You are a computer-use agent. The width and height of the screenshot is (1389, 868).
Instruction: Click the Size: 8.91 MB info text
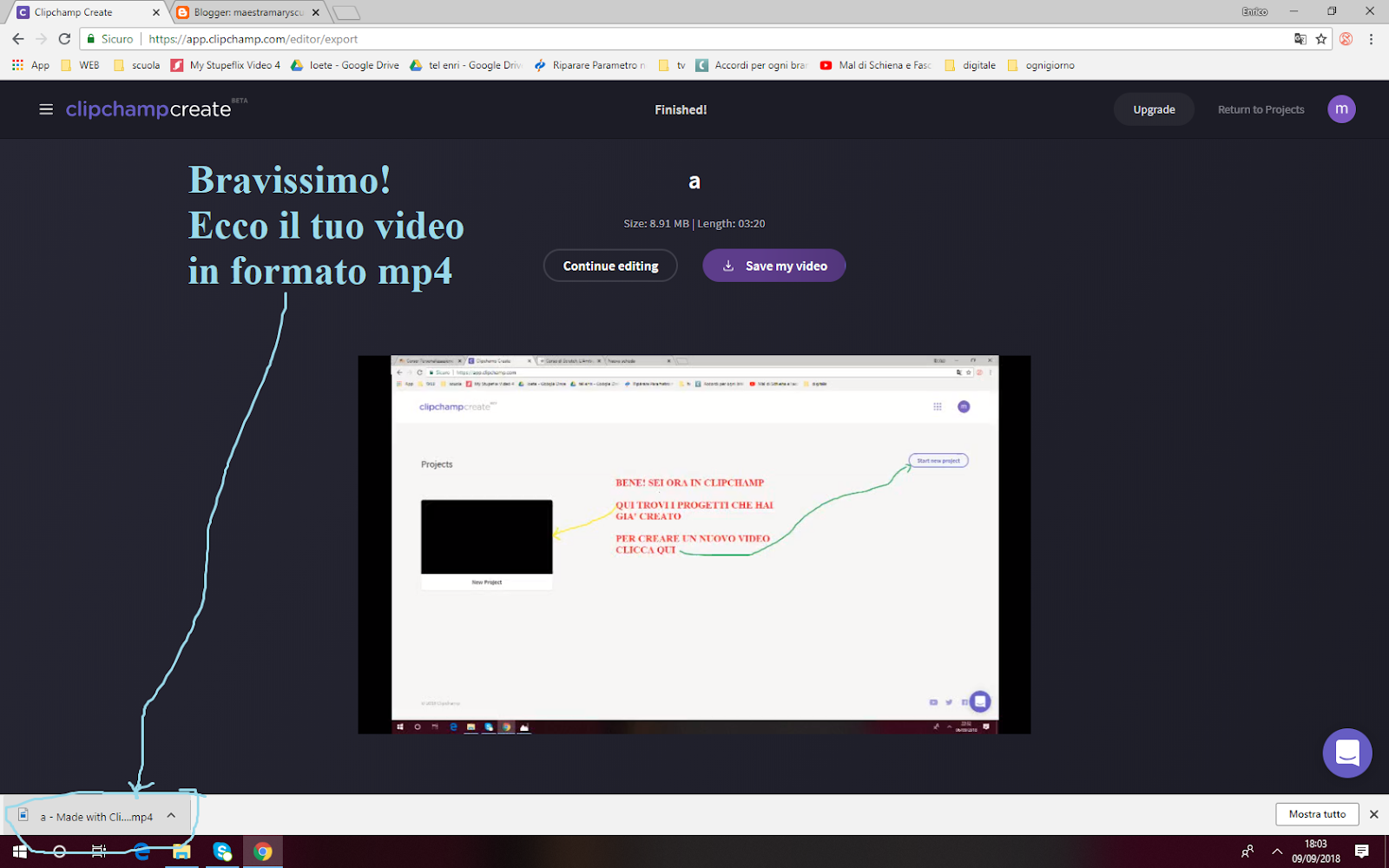tap(694, 223)
